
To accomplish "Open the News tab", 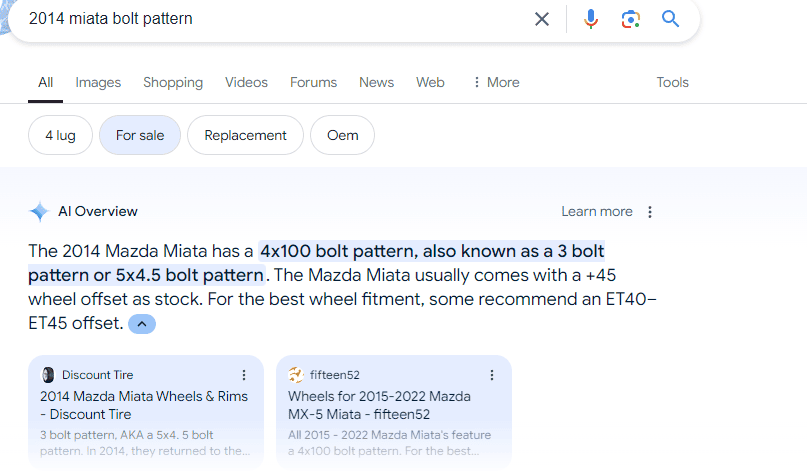I will pyautogui.click(x=376, y=82).
